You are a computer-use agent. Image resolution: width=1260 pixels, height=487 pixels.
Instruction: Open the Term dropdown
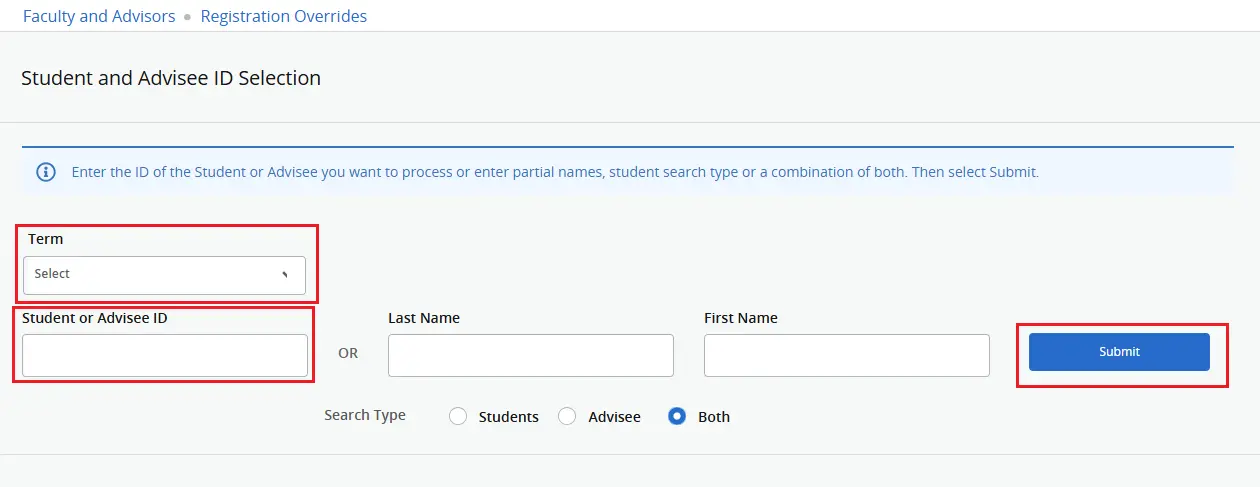[164, 275]
